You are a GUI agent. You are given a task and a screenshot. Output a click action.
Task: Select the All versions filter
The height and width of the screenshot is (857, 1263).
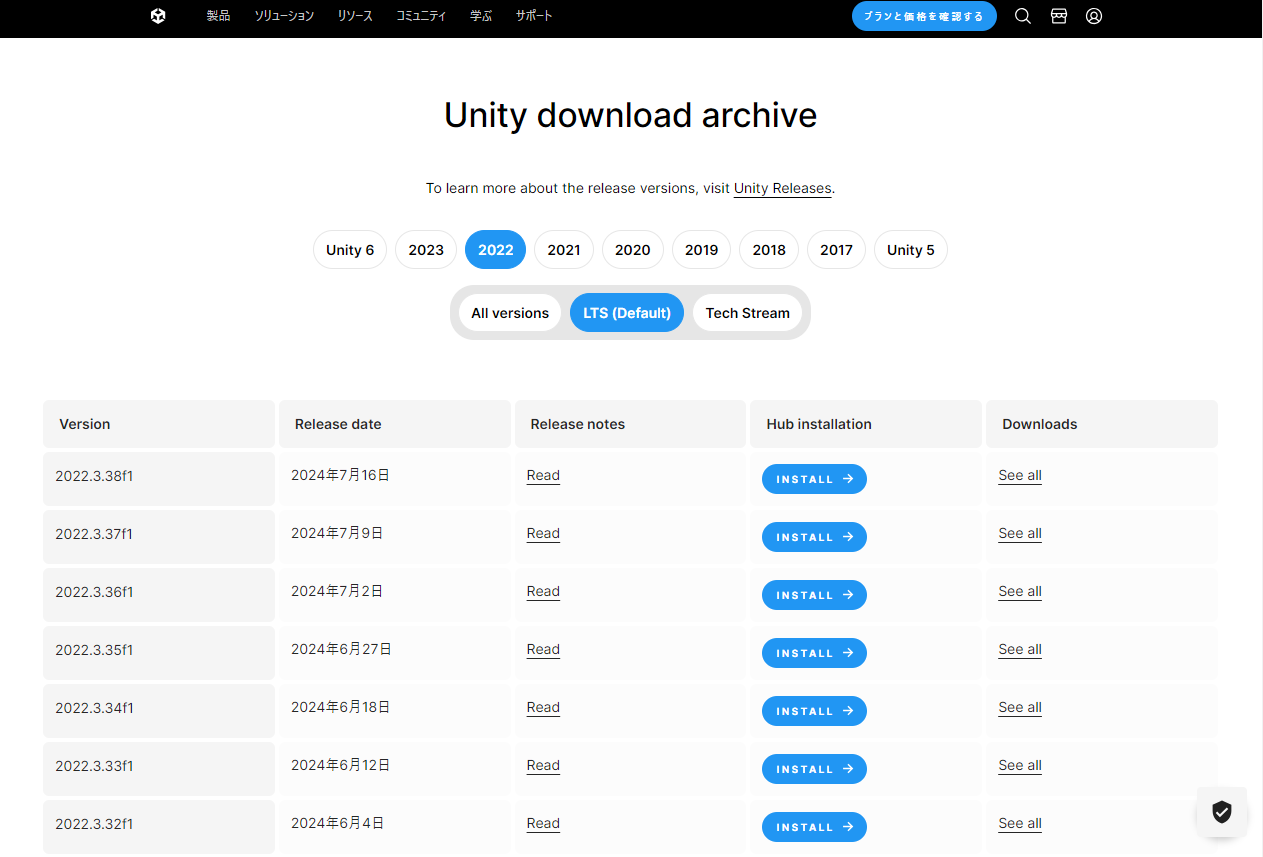click(510, 313)
